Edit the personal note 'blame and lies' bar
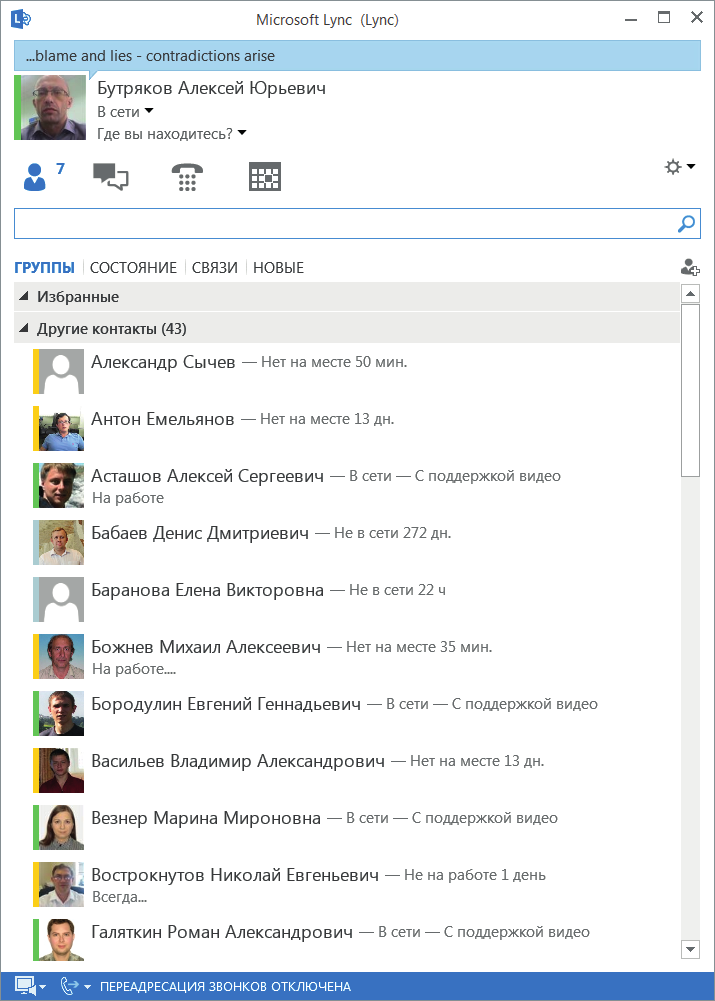Image resolution: width=715 pixels, height=1001 pixels. pyautogui.click(x=358, y=56)
